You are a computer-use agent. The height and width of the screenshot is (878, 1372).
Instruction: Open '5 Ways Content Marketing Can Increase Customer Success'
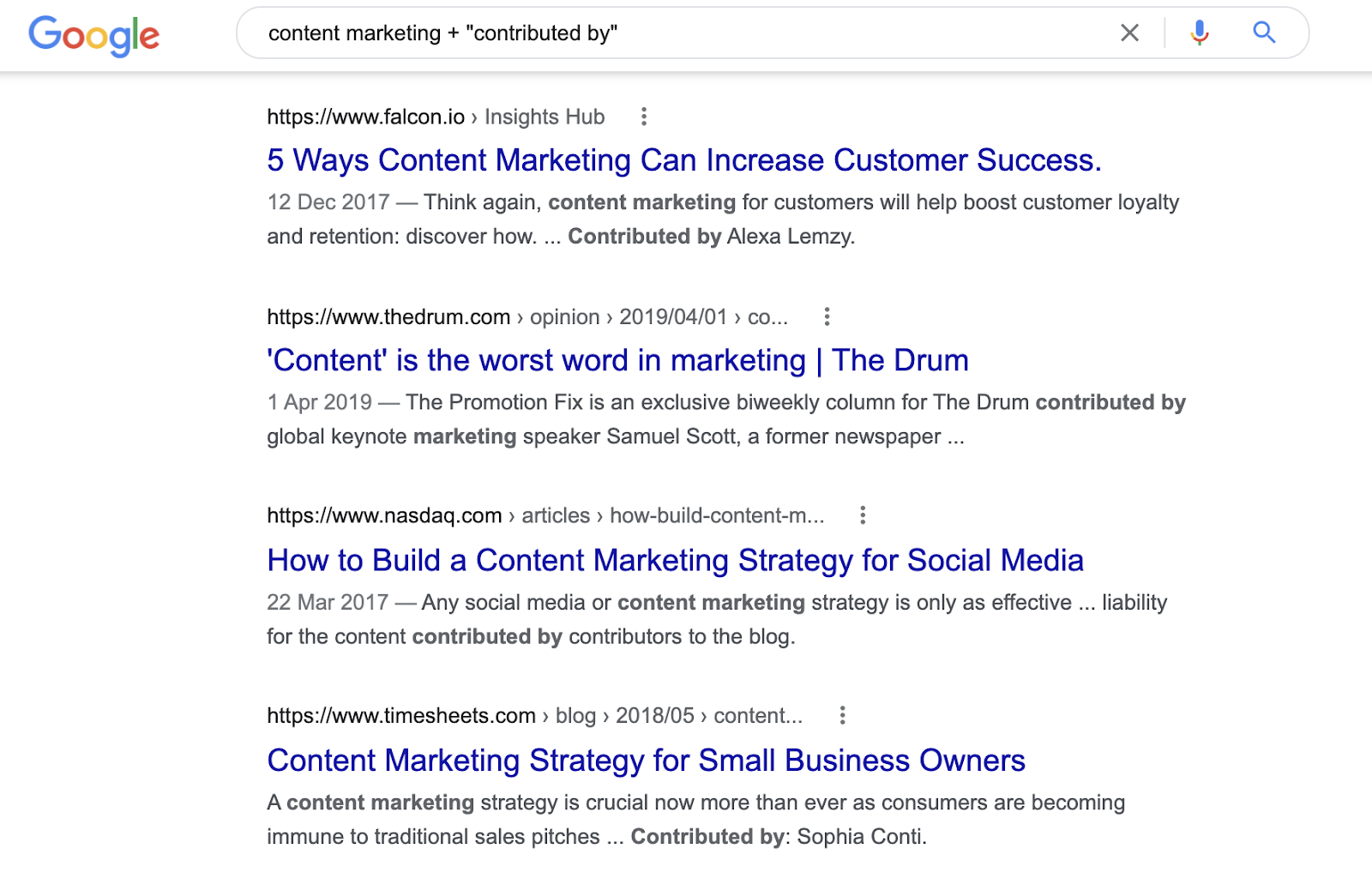(684, 160)
